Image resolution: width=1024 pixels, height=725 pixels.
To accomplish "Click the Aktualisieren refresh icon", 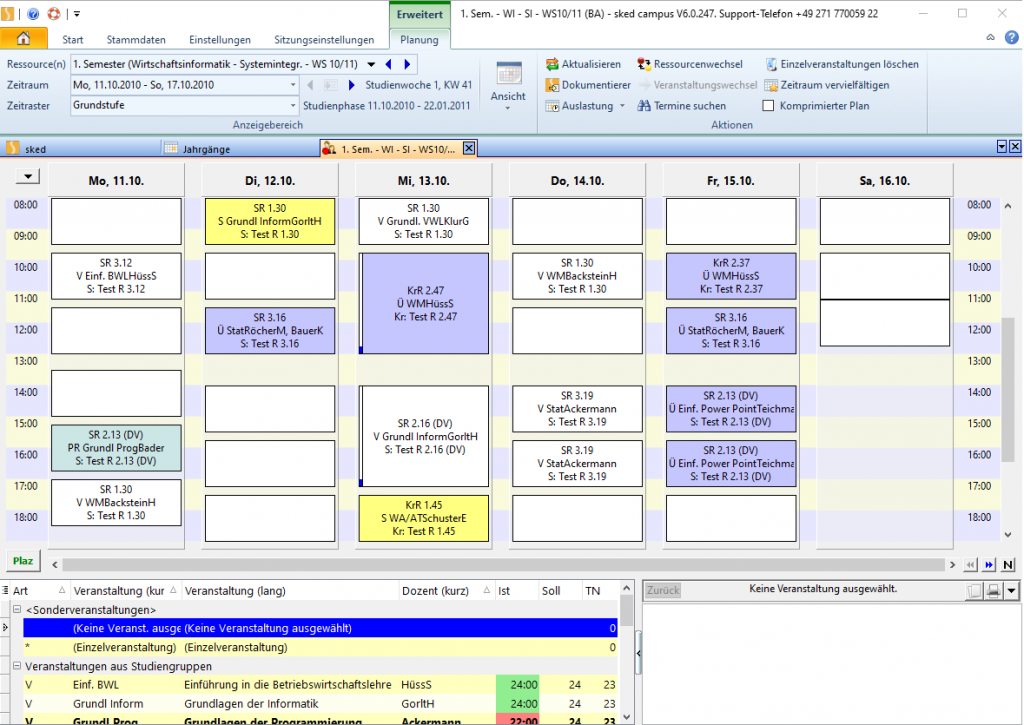I will [x=553, y=64].
